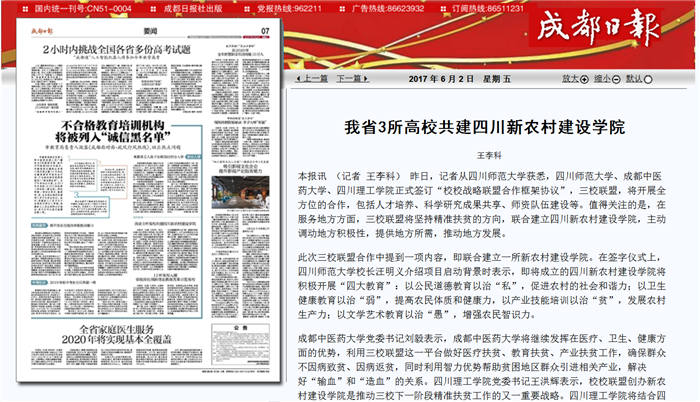Image resolution: width=700 pixels, height=402 pixels.
Task: Reset text size with 默认 circle icon
Action: (x=648, y=77)
